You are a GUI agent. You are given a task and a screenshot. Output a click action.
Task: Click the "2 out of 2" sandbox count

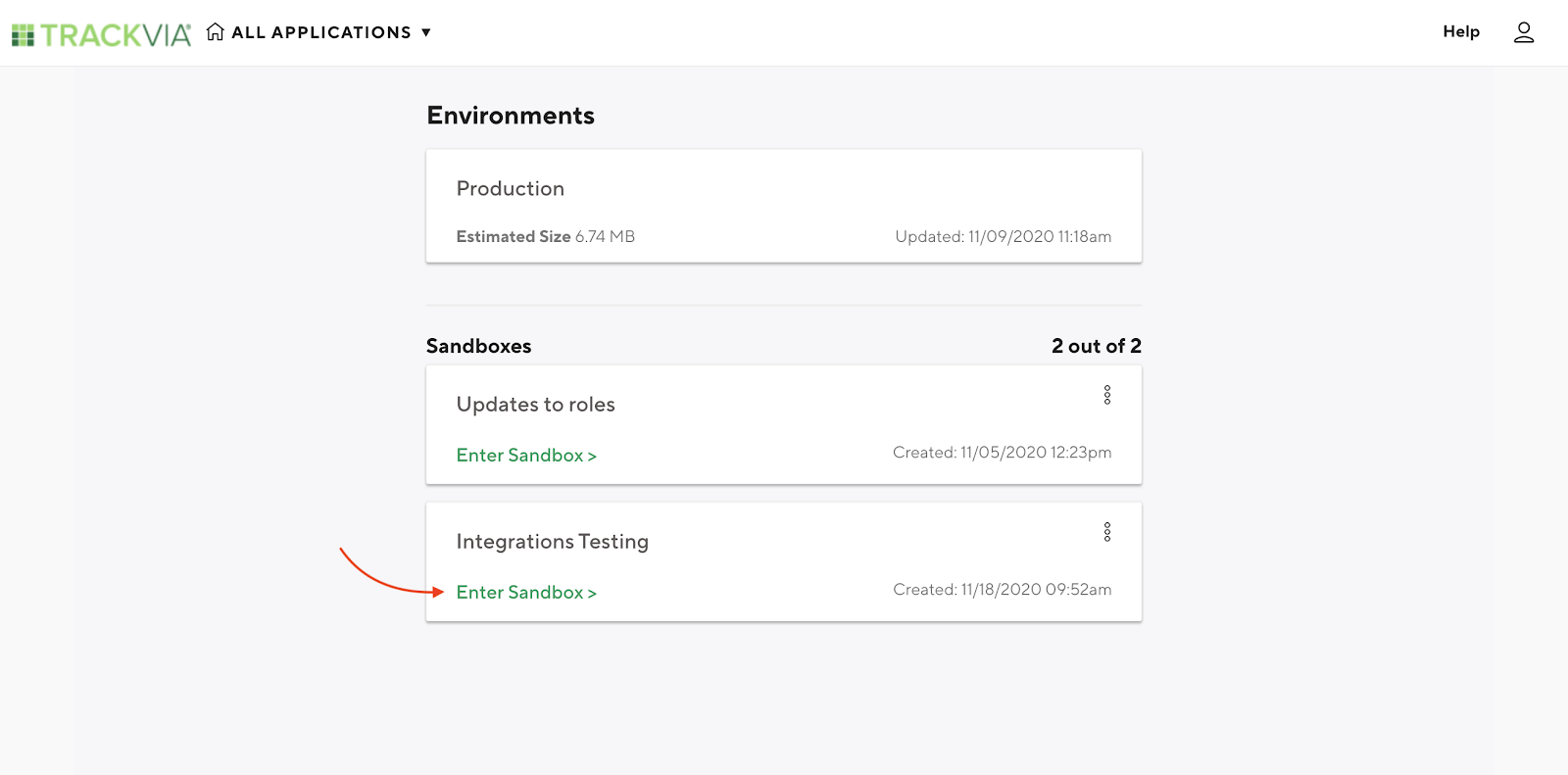1096,346
